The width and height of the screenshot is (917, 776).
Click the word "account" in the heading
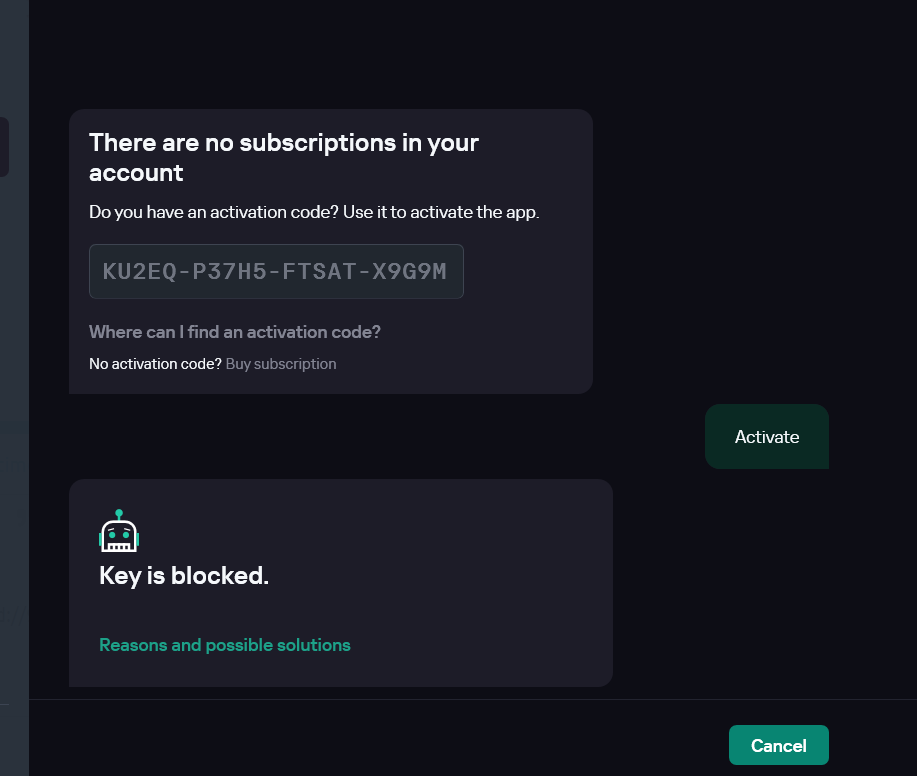click(136, 173)
